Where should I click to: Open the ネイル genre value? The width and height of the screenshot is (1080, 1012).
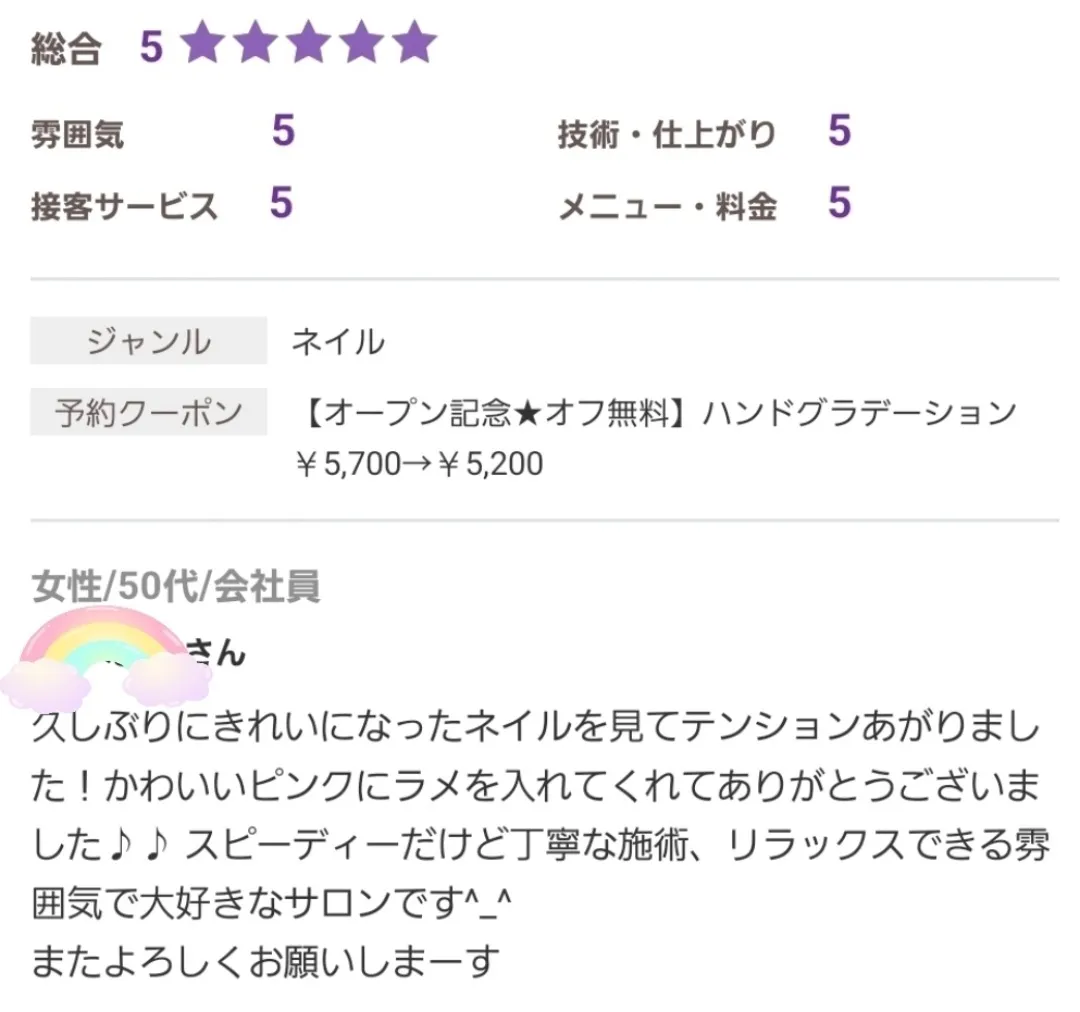point(338,342)
